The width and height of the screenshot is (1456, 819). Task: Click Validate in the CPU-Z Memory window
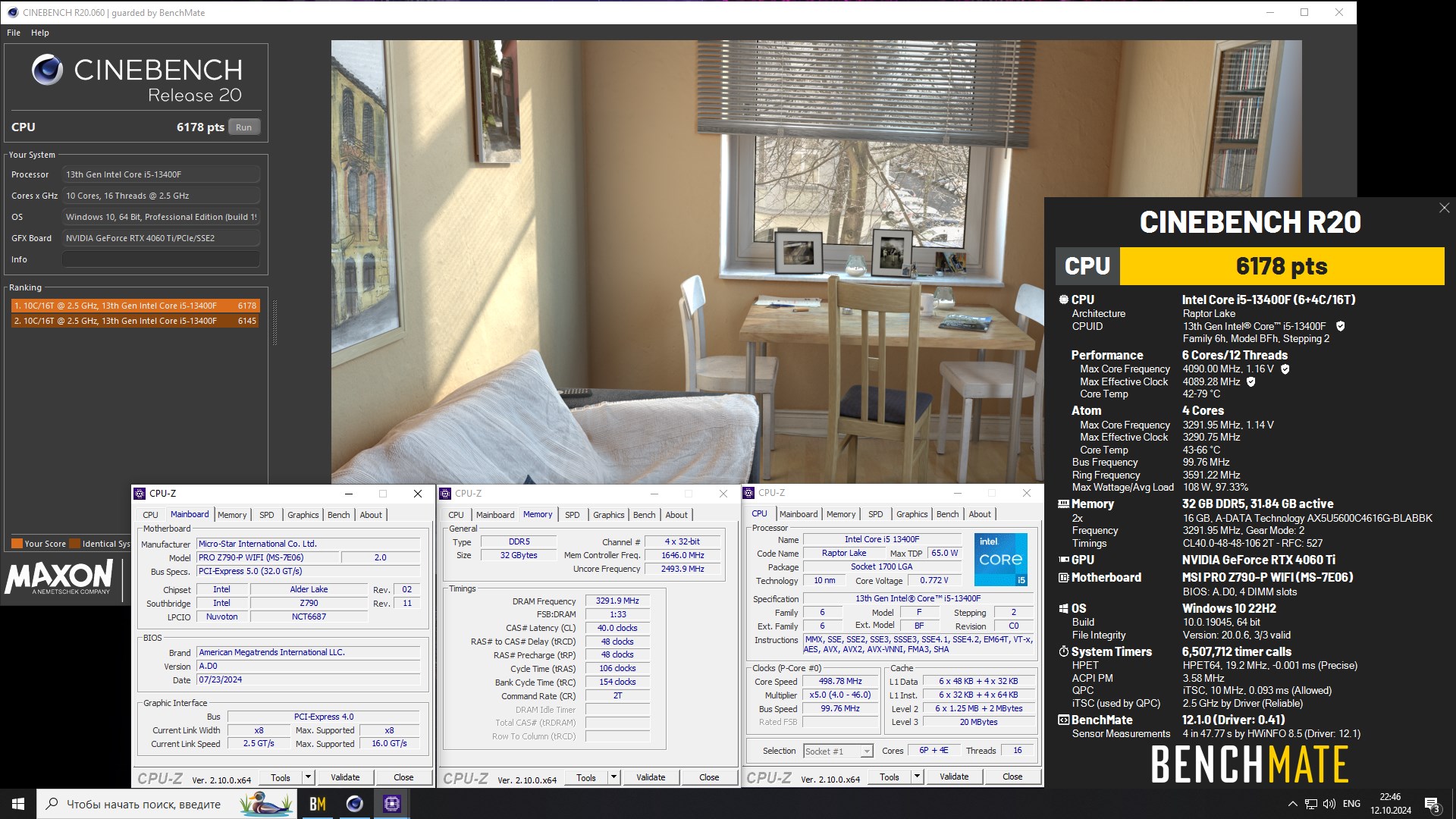coord(651,777)
